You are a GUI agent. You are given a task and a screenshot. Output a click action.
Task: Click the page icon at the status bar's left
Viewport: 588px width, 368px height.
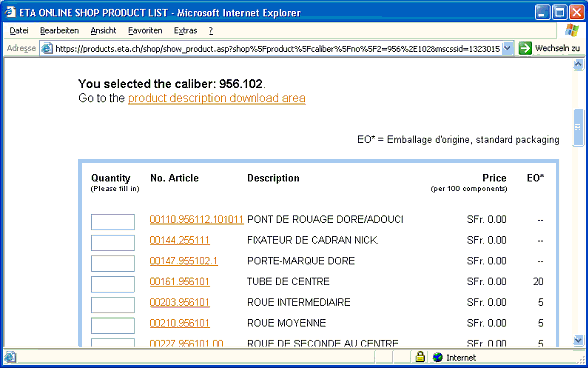pyautogui.click(x=10, y=357)
